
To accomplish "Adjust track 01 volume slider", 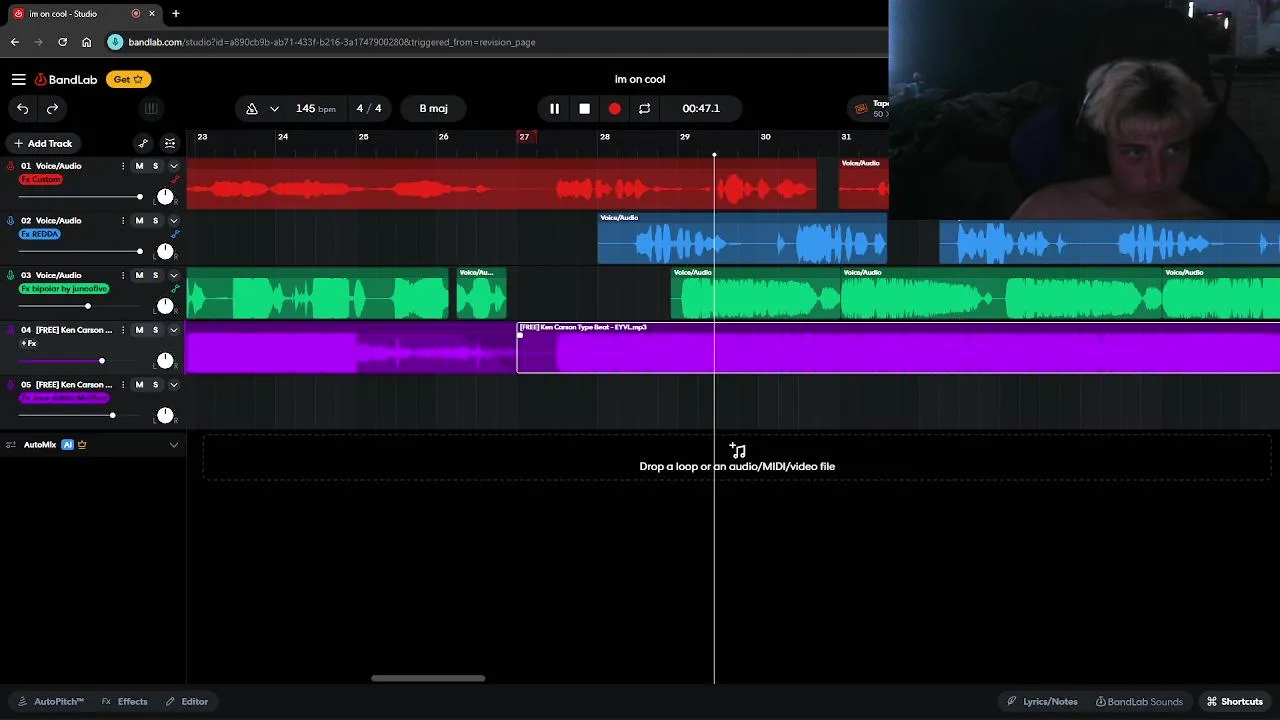I will (80, 196).
